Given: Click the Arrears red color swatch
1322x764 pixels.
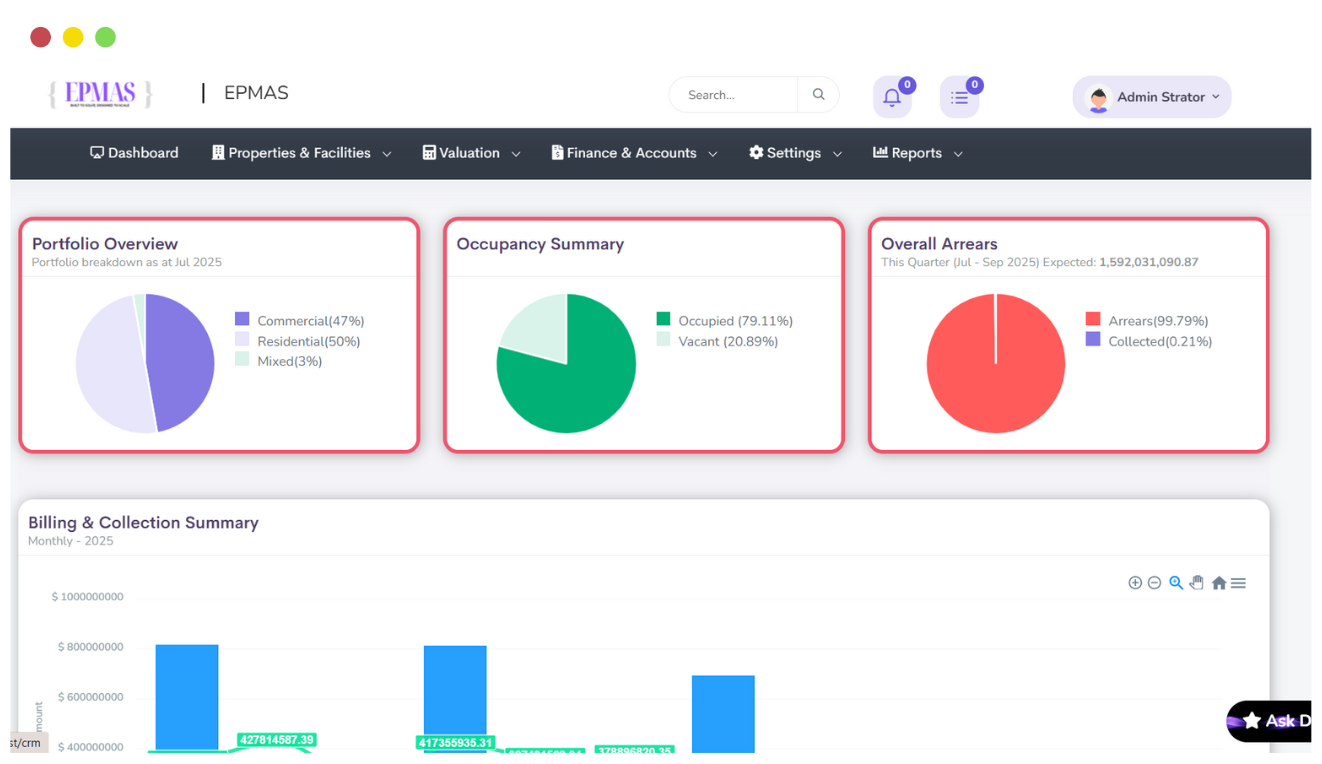Looking at the screenshot, I should pos(1093,319).
